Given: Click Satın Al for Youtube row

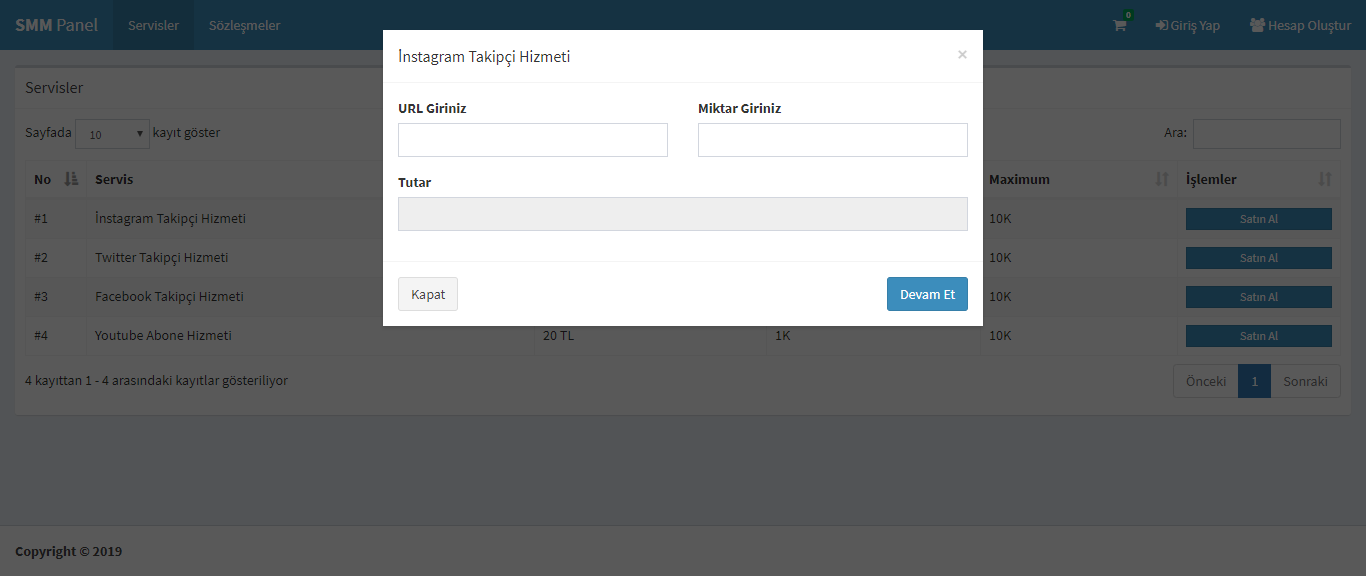Looking at the screenshot, I should (x=1259, y=336).
